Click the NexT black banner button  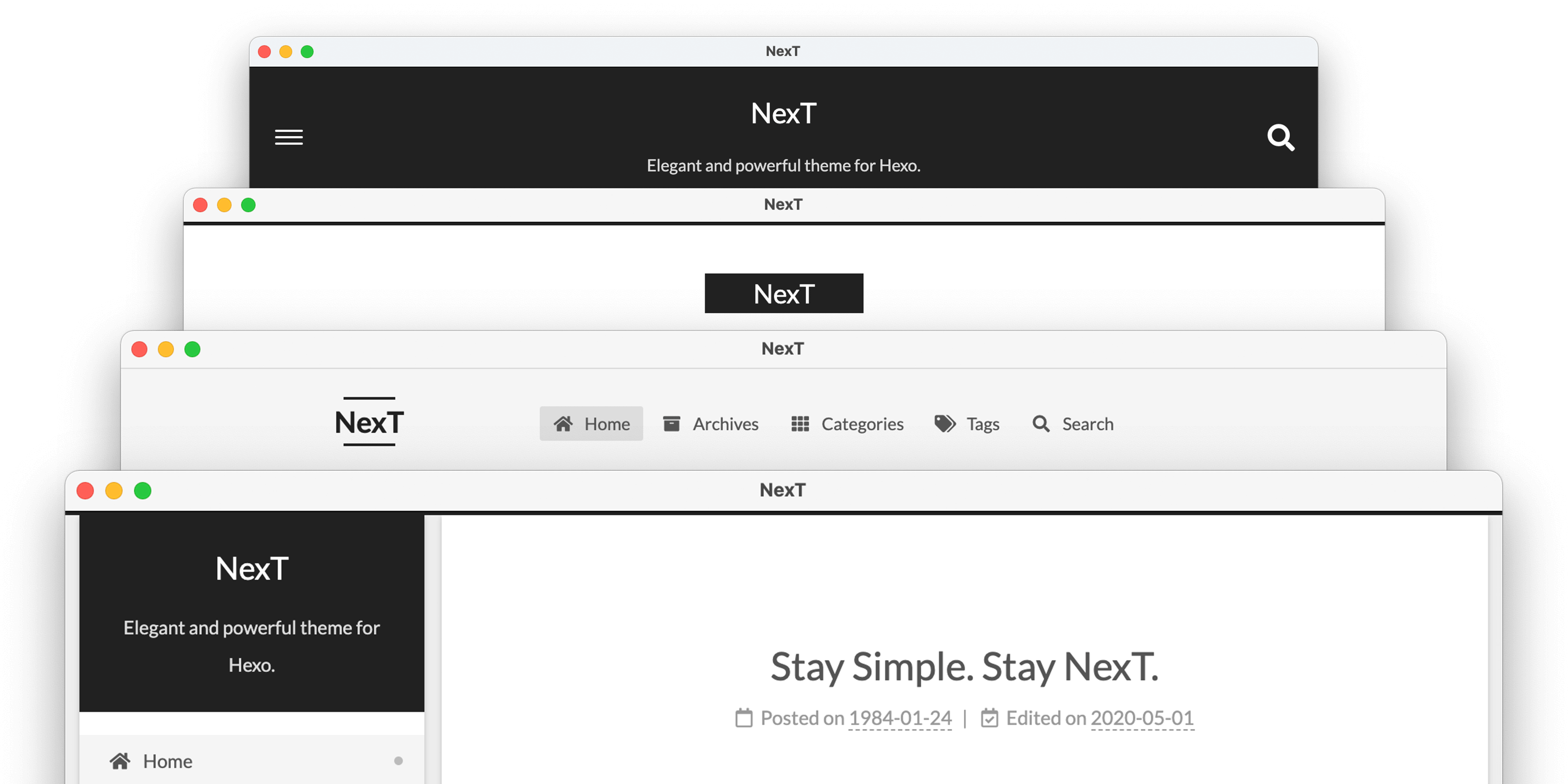pos(784,293)
